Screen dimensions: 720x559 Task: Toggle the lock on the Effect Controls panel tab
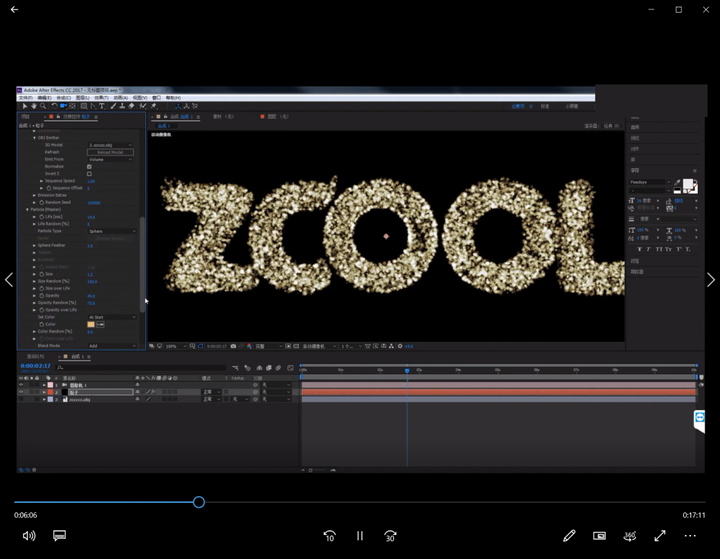tap(58, 117)
